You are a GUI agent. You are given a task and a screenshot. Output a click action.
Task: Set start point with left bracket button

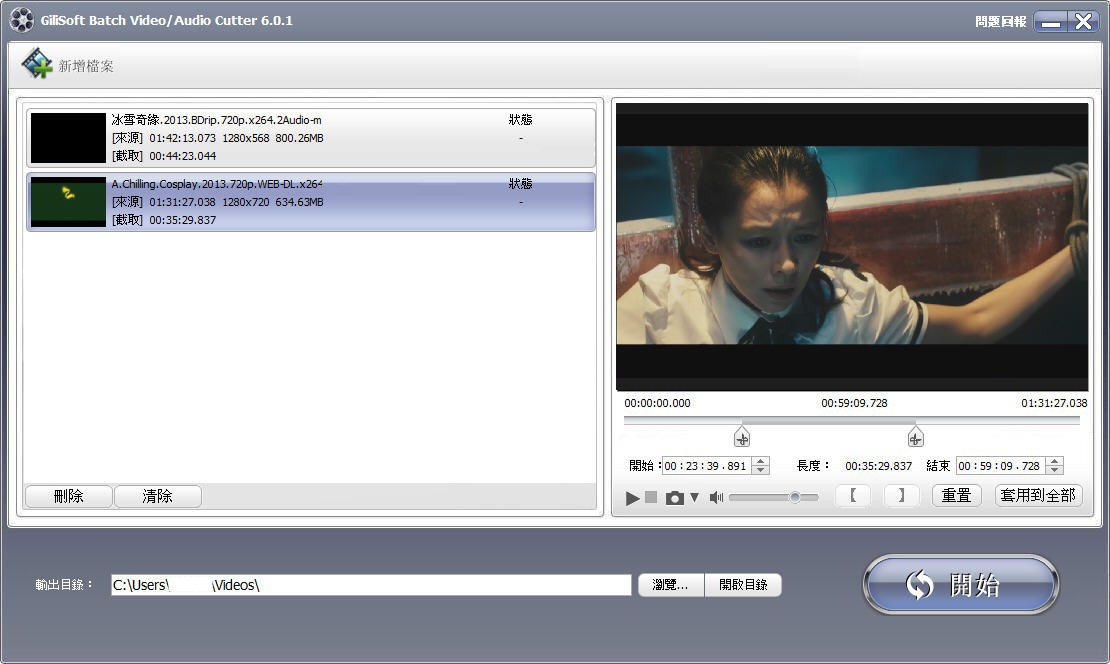853,496
